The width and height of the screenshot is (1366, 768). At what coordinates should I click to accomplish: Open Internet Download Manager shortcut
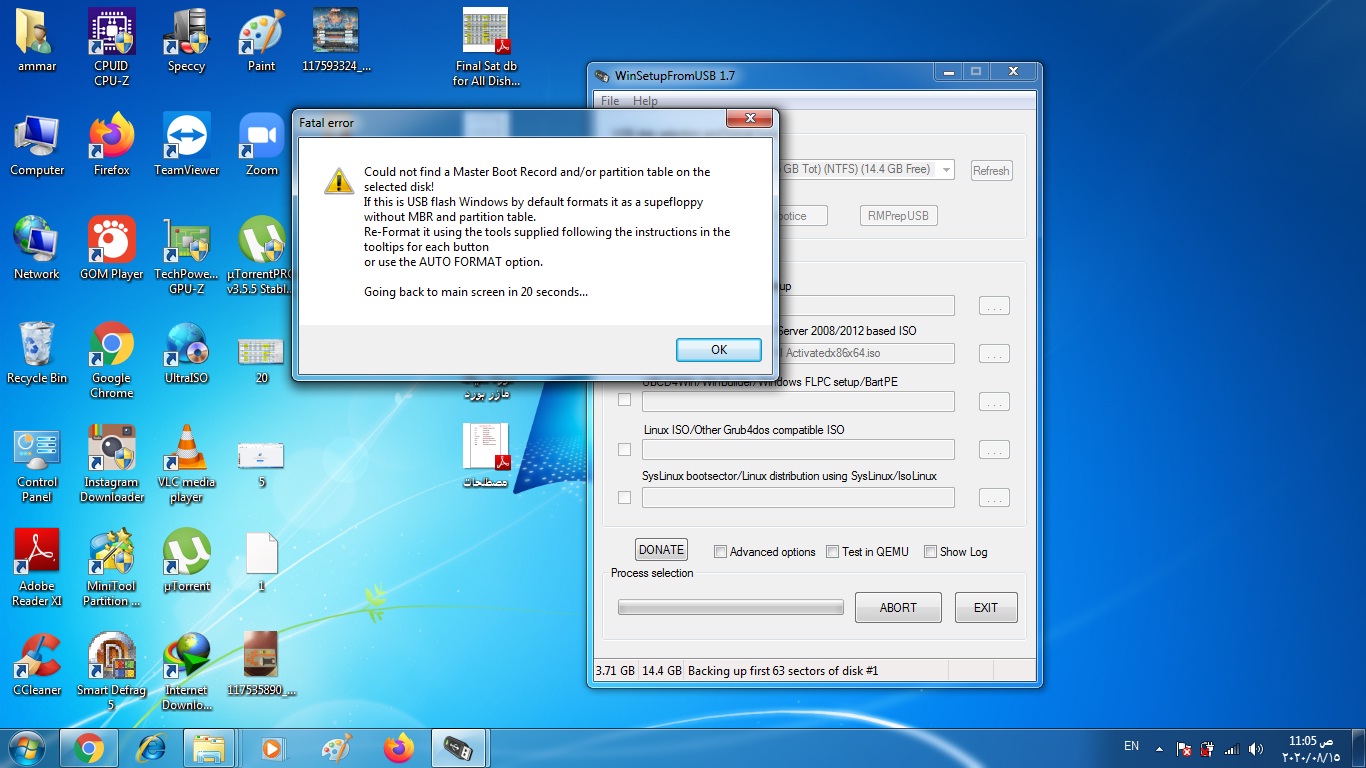pos(186,671)
